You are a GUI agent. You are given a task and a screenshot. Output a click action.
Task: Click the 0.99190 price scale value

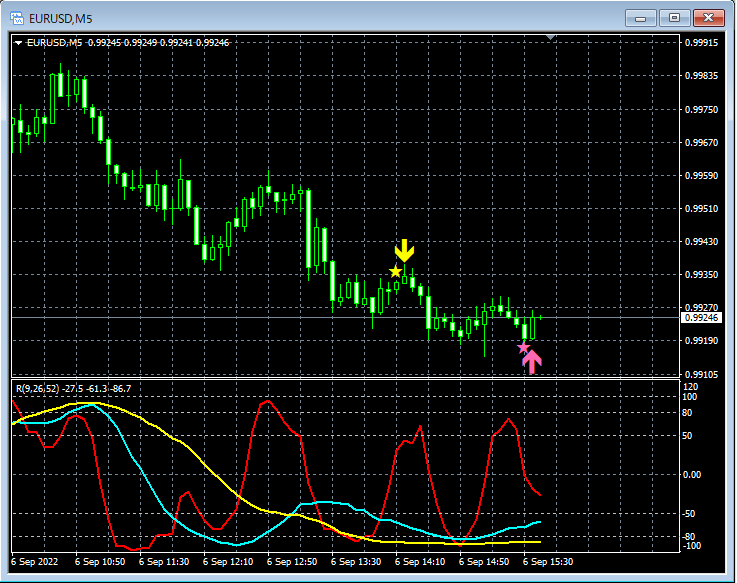point(701,340)
